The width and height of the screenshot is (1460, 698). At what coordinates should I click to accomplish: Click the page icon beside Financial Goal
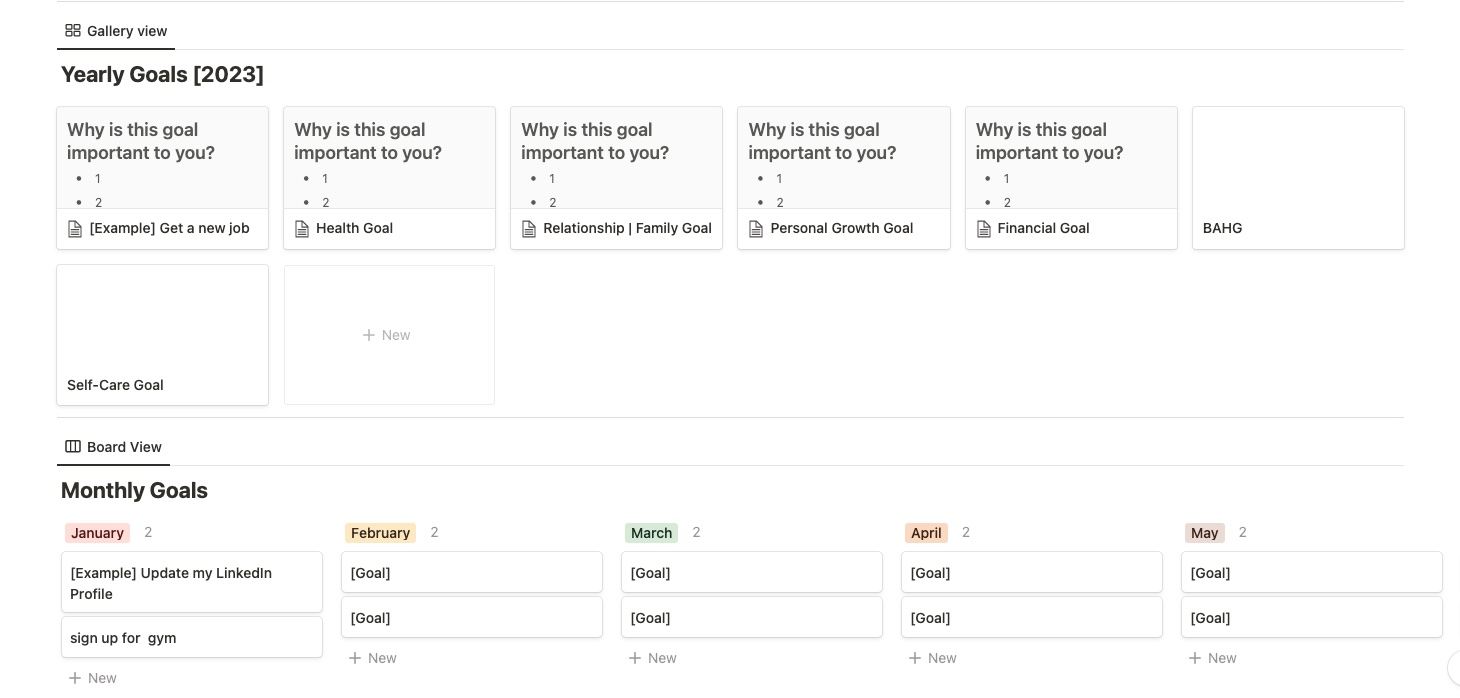pos(984,229)
